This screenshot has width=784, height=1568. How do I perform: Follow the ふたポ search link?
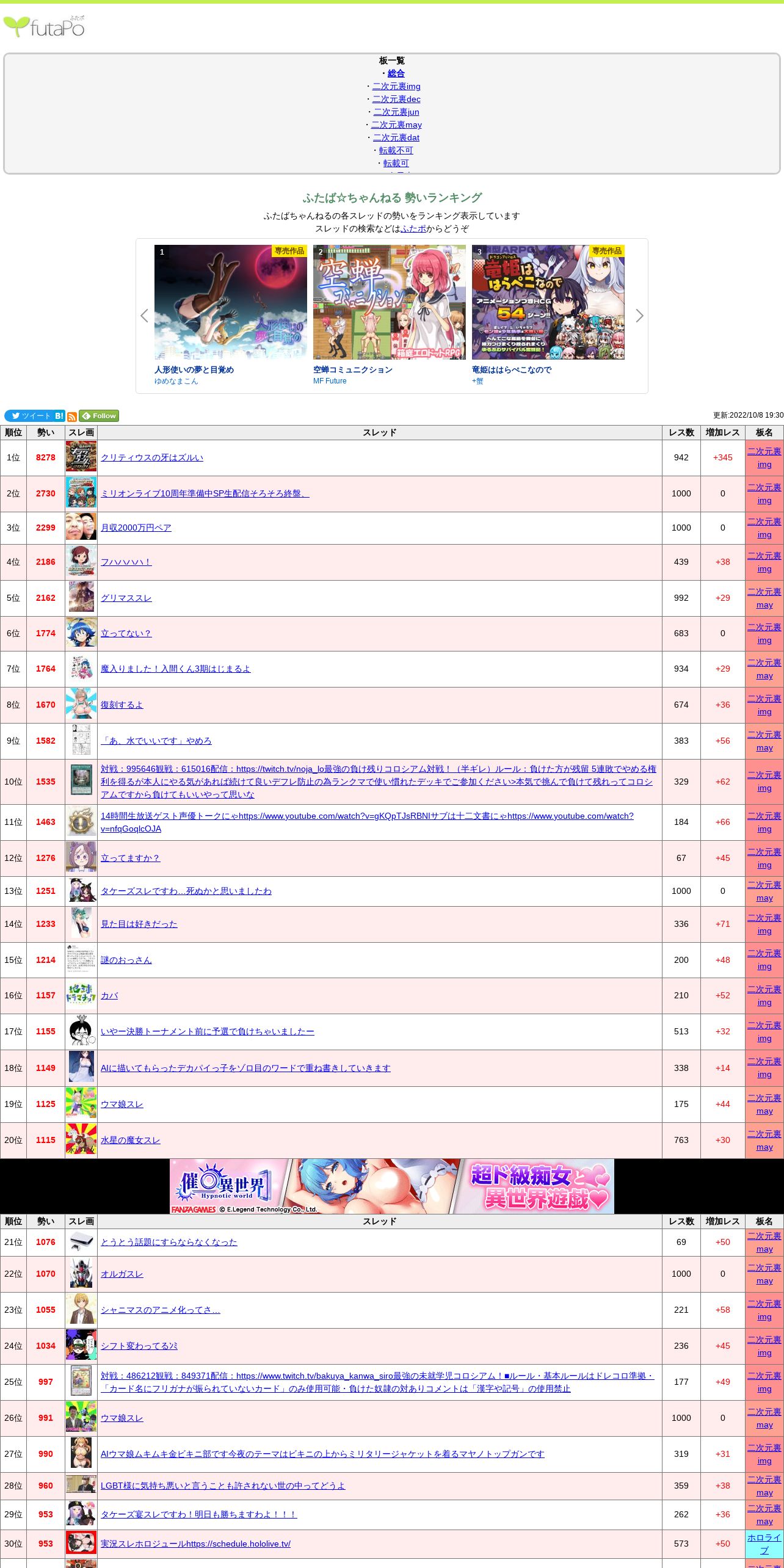coord(413,228)
